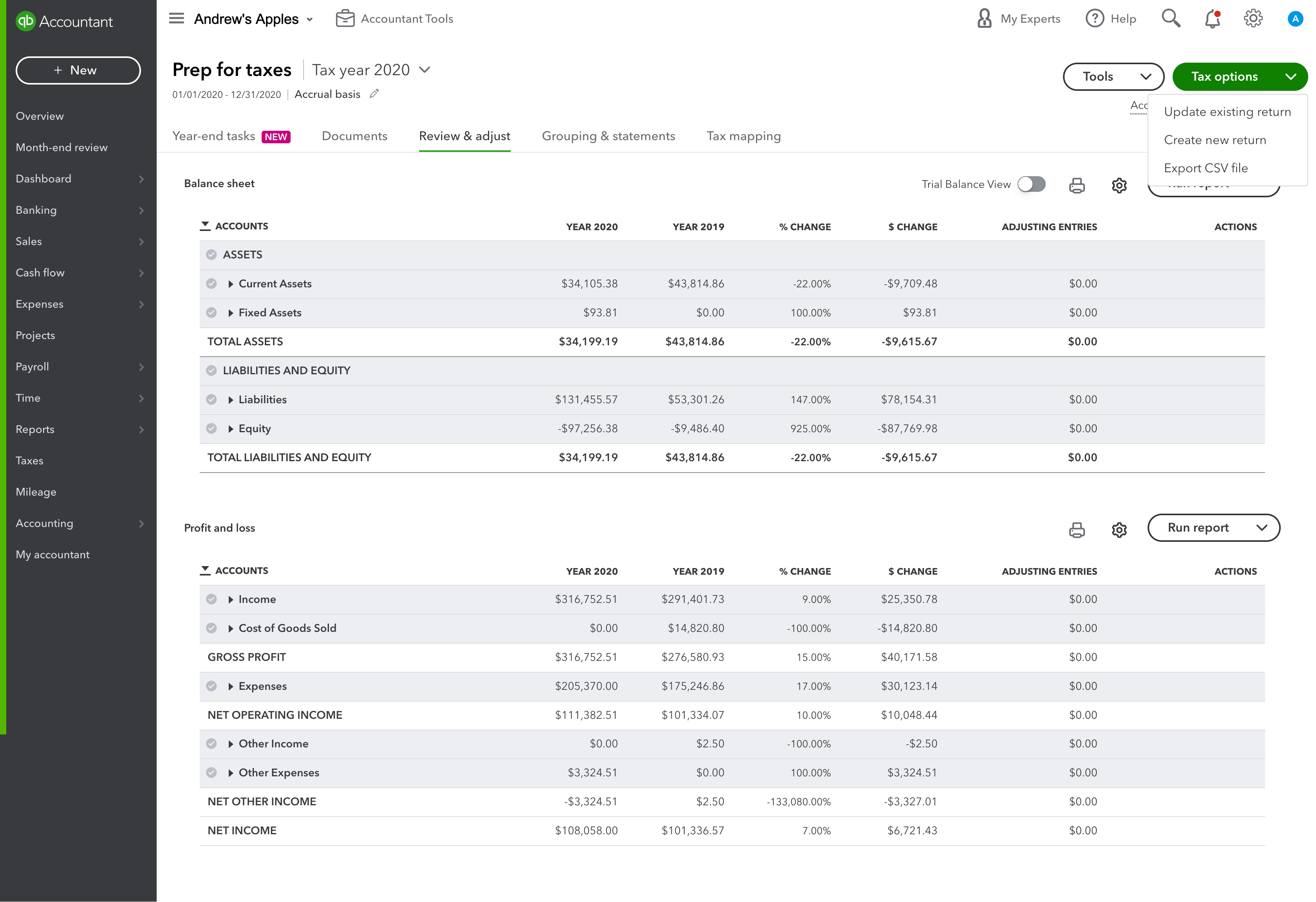Switch to Tax mapping tab
Image resolution: width=1316 pixels, height=902 pixels.
point(743,136)
